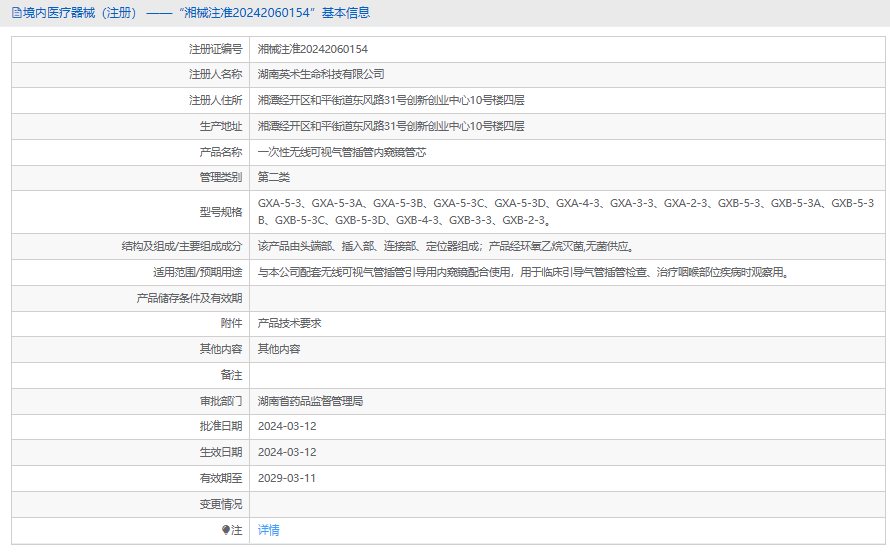The width and height of the screenshot is (890, 554).
Task: Click the 生产地址 label
Action: [221, 126]
